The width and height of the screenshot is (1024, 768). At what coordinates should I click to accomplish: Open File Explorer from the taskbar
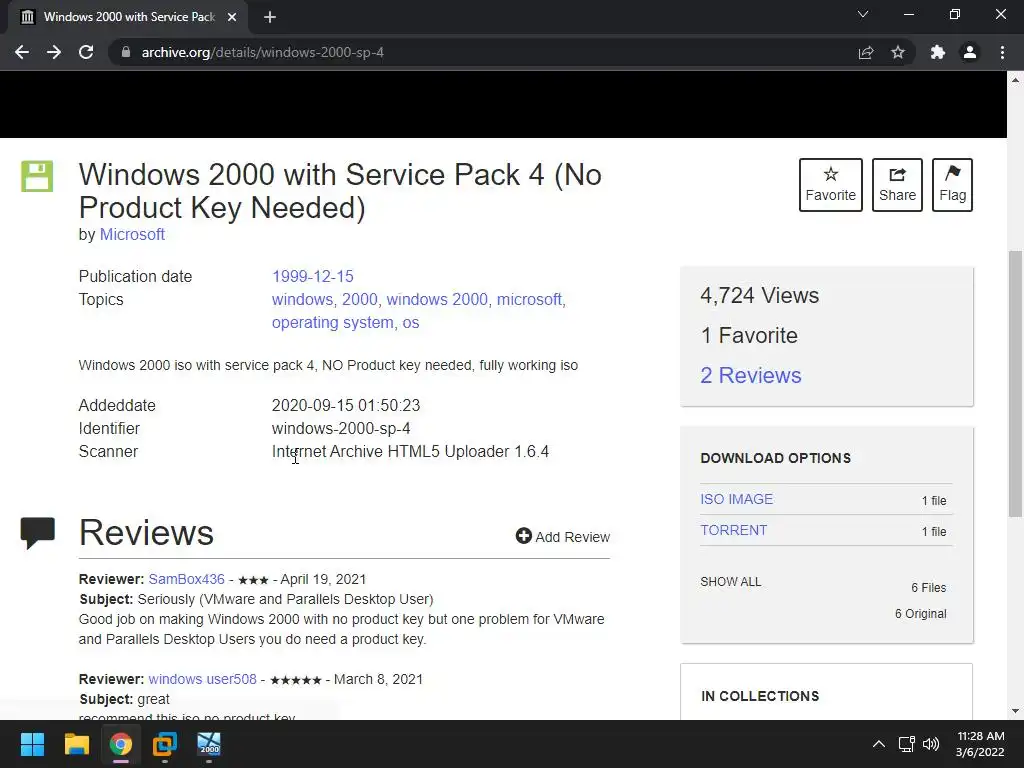(x=76, y=744)
